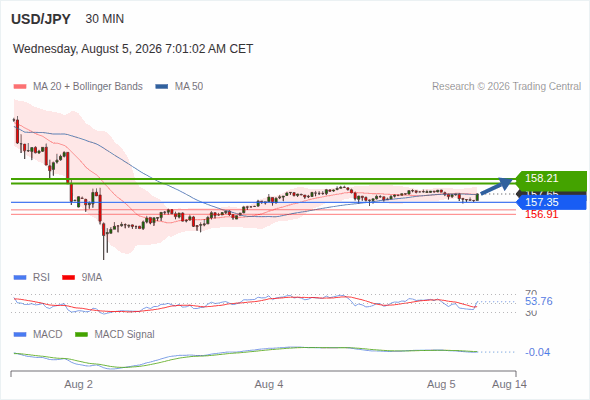Click the RSI blue legend swatch

point(20,278)
